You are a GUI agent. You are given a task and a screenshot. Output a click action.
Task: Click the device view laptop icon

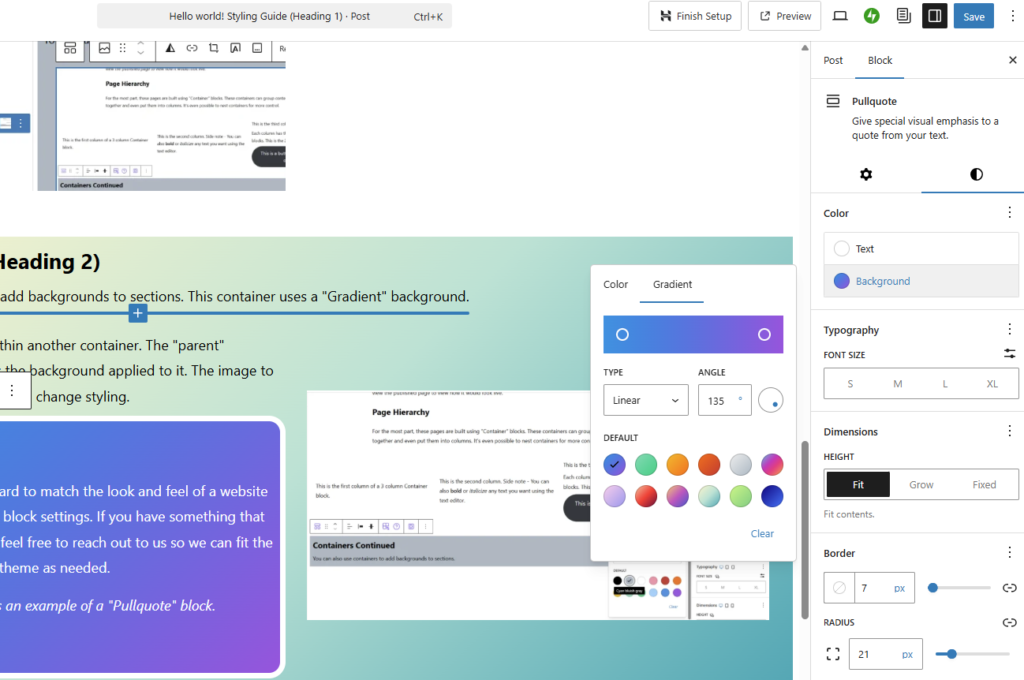pos(840,16)
